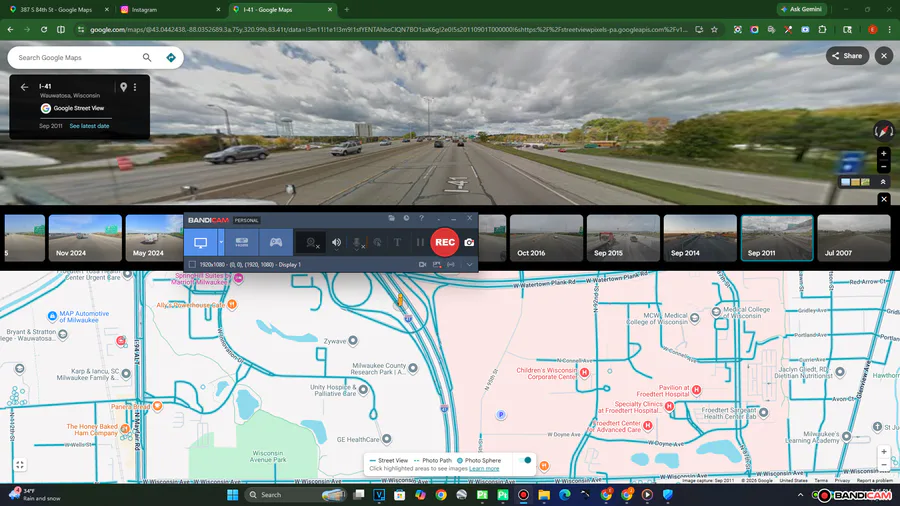Click the Street View compass
The width and height of the screenshot is (900, 506).
click(x=884, y=131)
